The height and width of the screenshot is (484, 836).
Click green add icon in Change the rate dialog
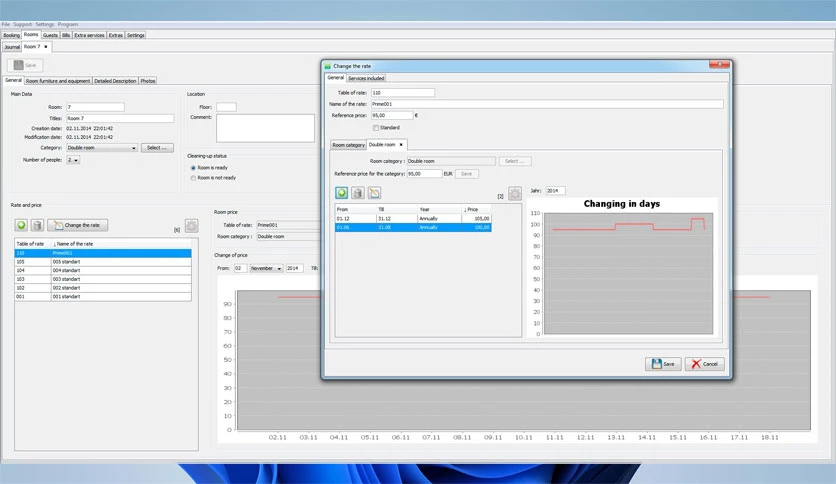coord(342,193)
